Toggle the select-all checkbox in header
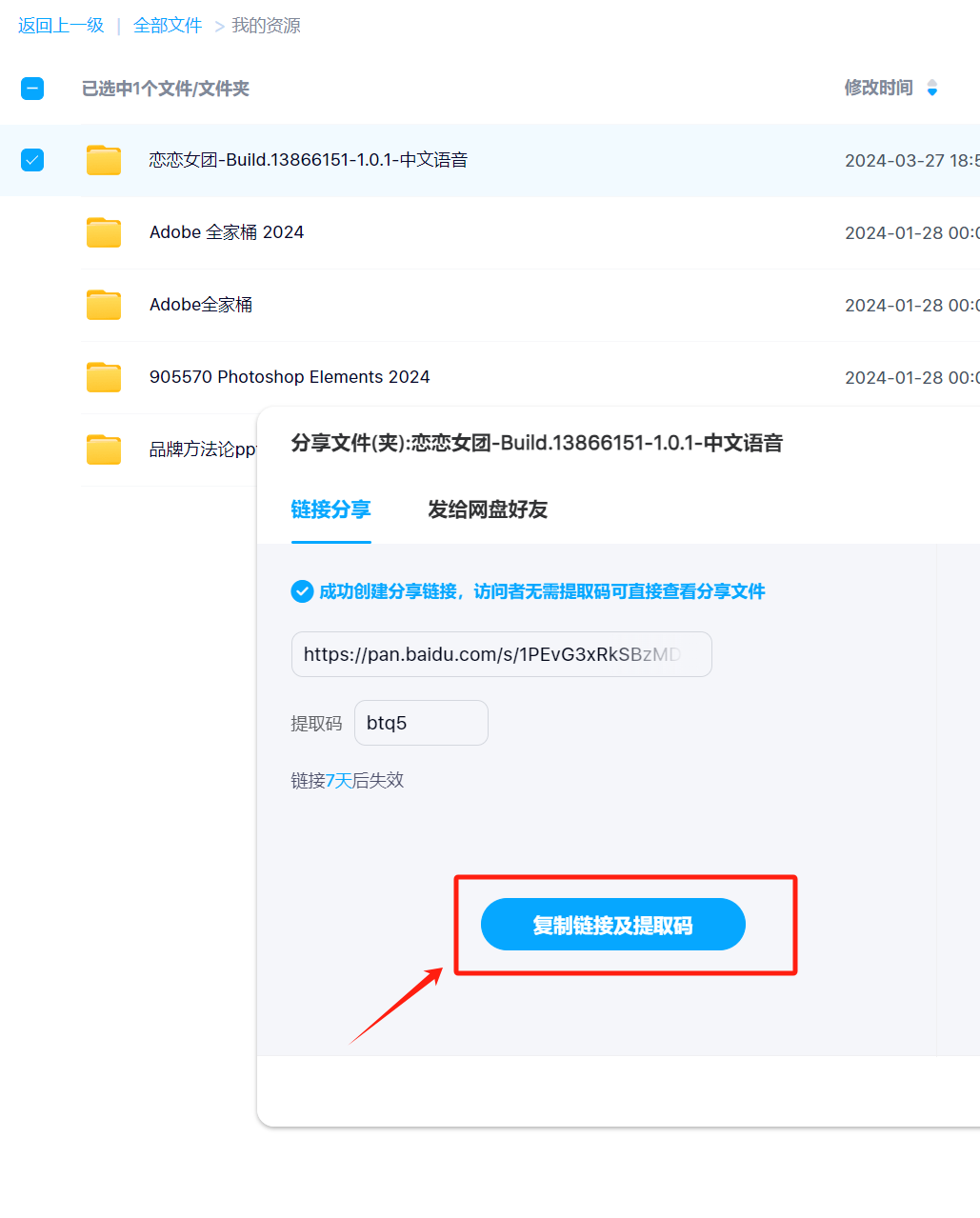Screen dimensions: 980x1218 click(x=32, y=89)
